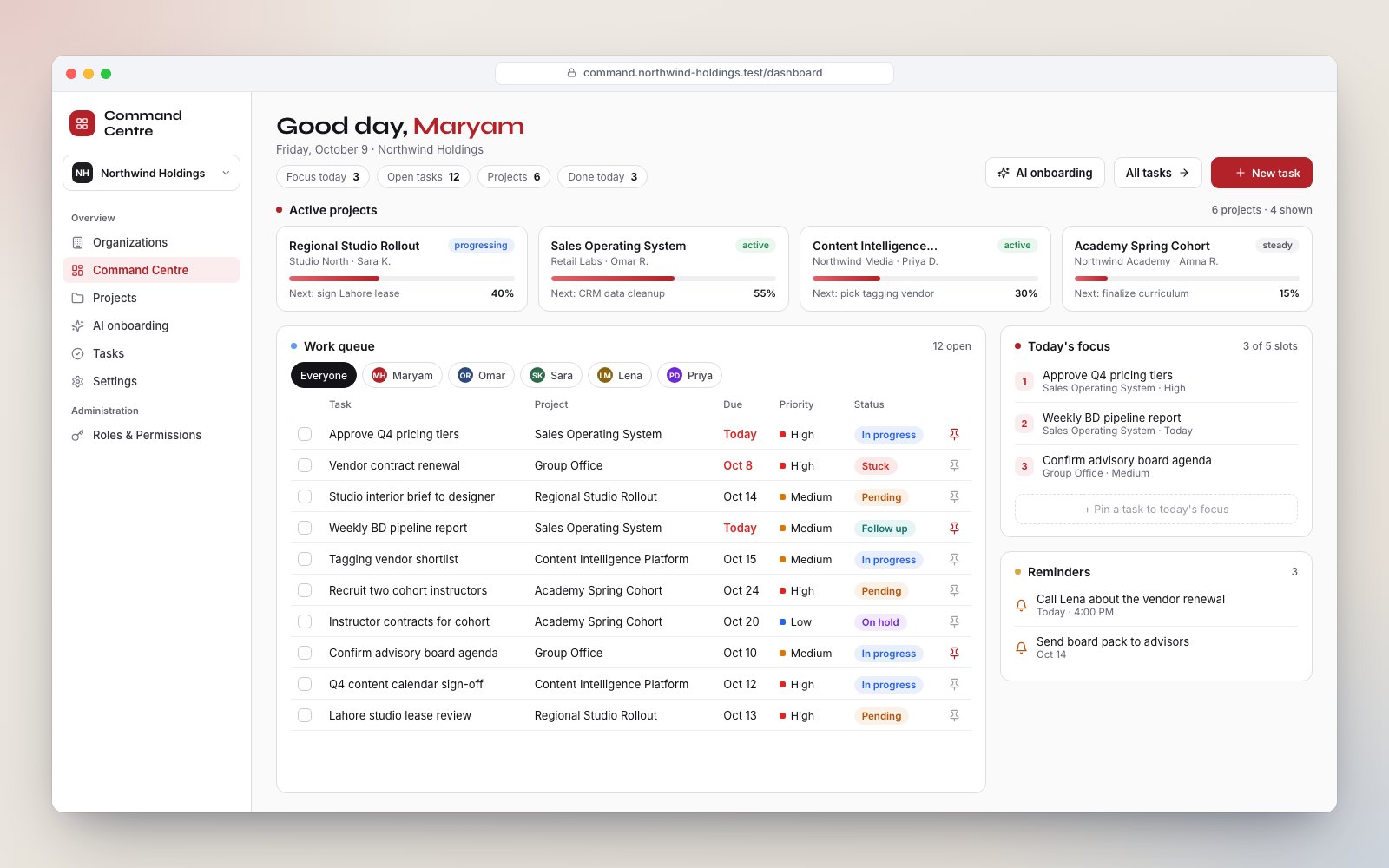Image resolution: width=1389 pixels, height=868 pixels.
Task: Click the Sales Operating System progress bar
Action: 663,279
